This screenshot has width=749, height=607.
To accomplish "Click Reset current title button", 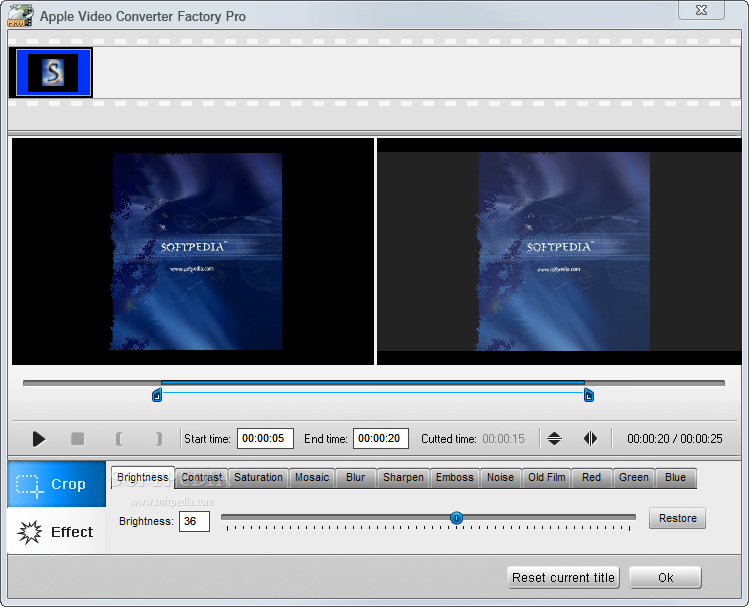I will pyautogui.click(x=563, y=578).
